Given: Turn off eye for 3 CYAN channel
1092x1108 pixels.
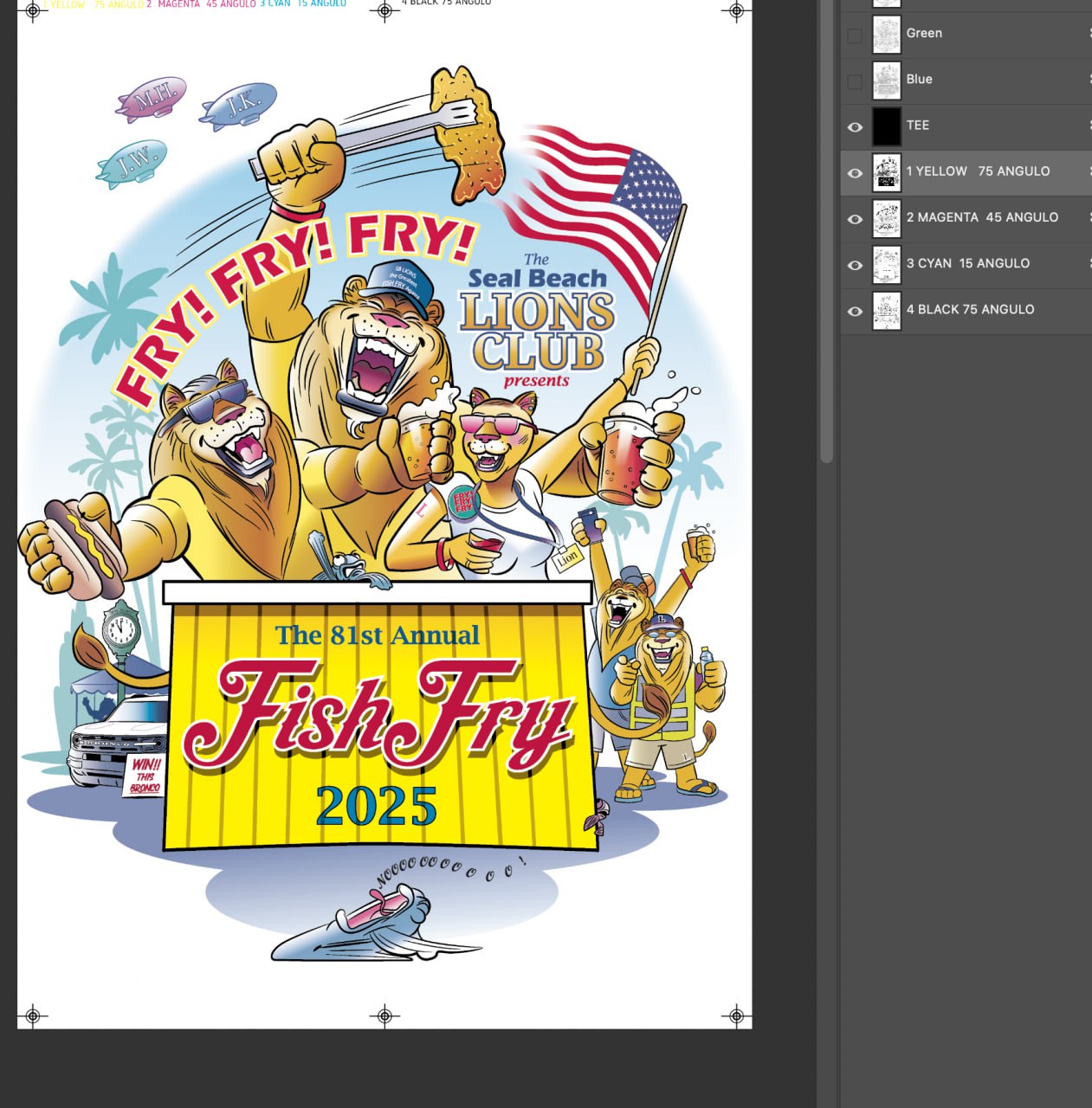Looking at the screenshot, I should pos(855,265).
